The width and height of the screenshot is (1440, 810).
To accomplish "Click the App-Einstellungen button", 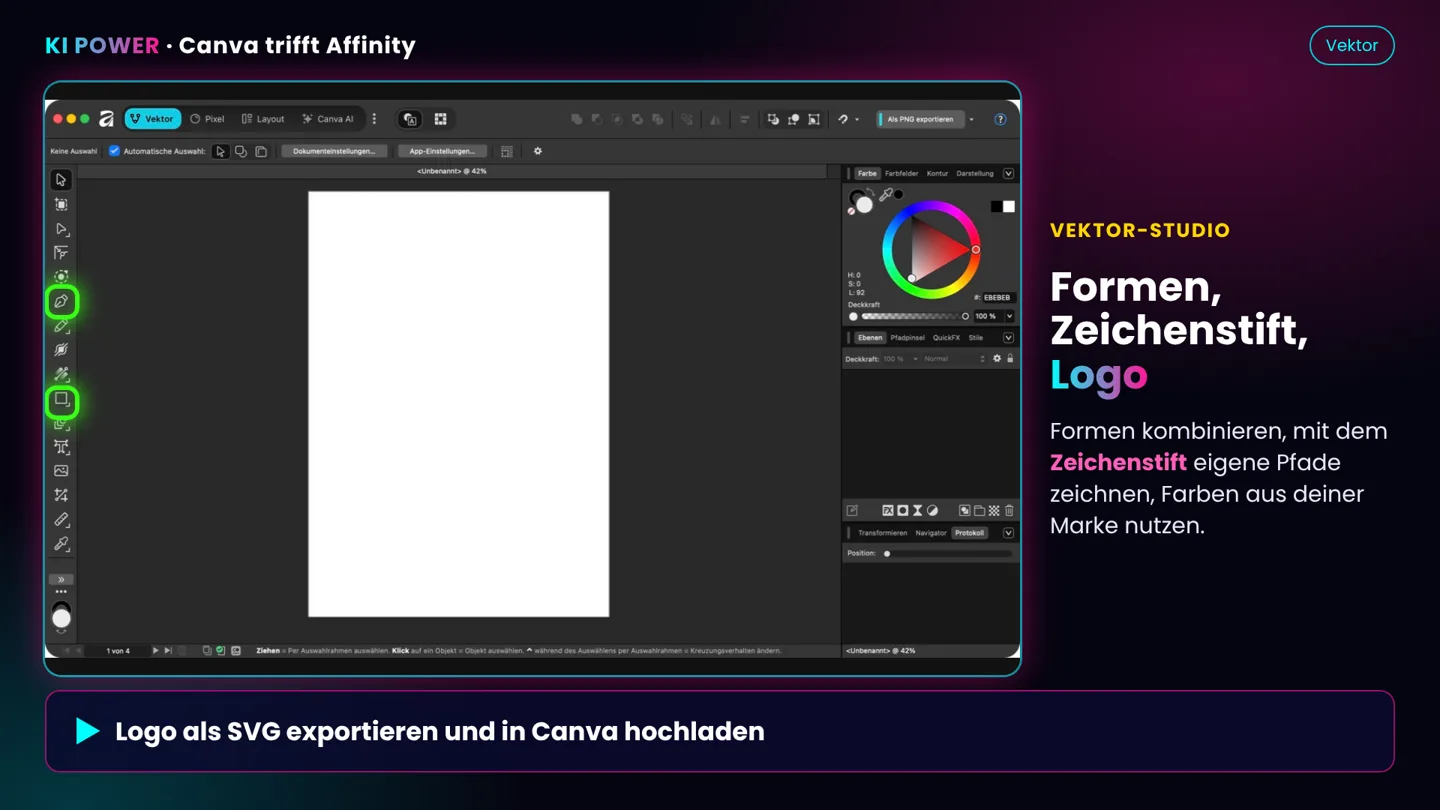I will tap(442, 151).
